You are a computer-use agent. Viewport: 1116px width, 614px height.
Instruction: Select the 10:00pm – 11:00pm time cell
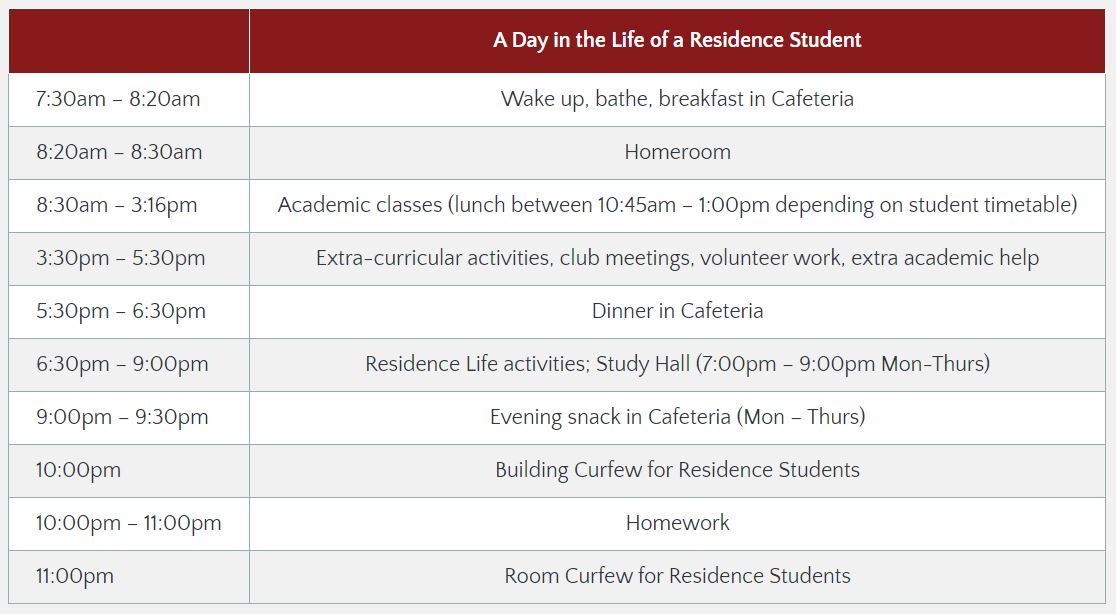129,523
